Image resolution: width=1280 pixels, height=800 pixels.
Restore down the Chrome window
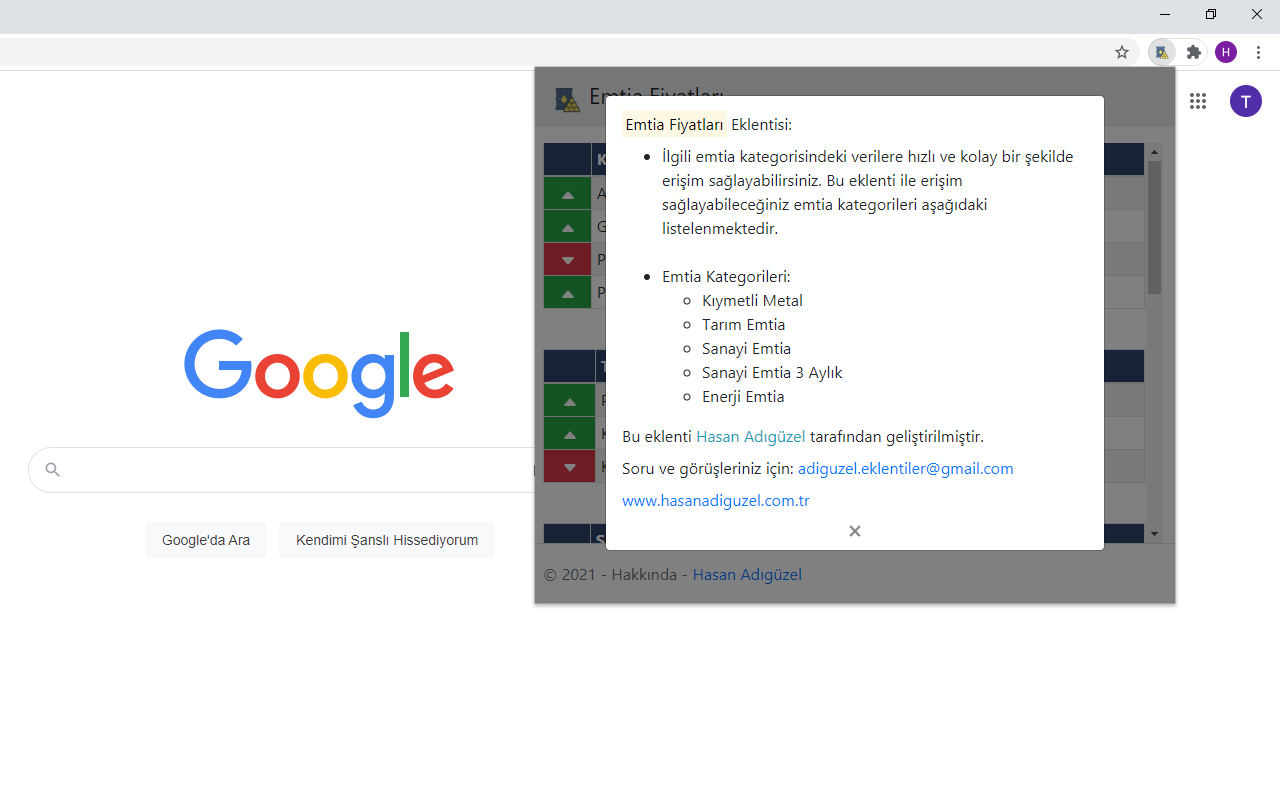1211,14
